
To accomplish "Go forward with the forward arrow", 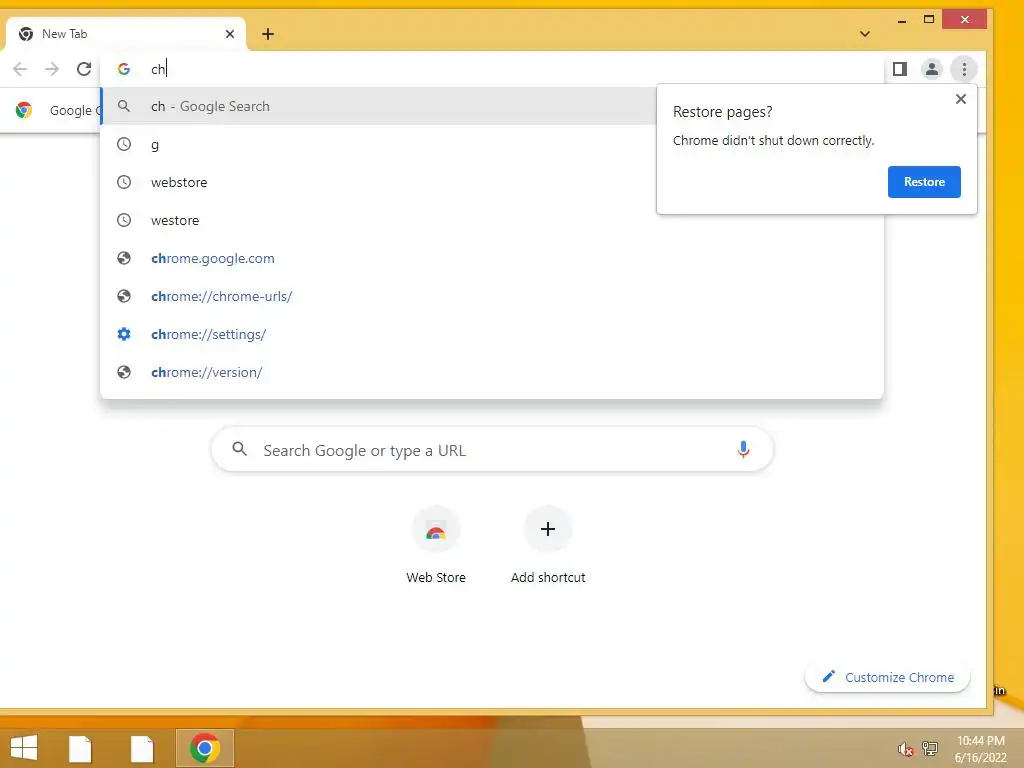I will tap(52, 69).
